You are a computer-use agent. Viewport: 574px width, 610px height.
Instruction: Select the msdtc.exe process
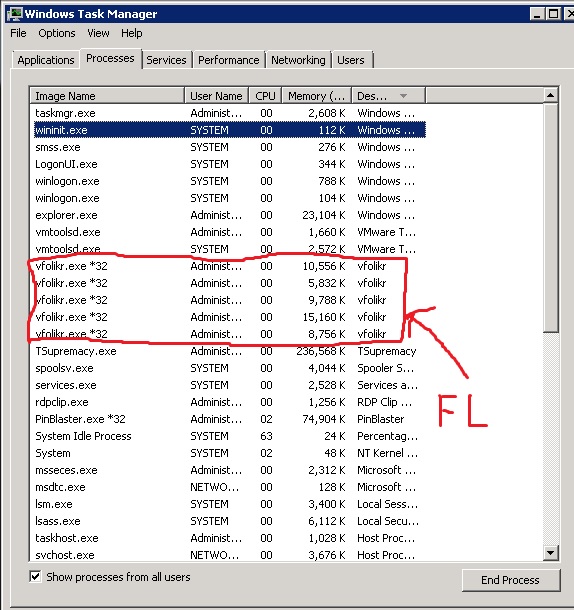tap(228, 487)
